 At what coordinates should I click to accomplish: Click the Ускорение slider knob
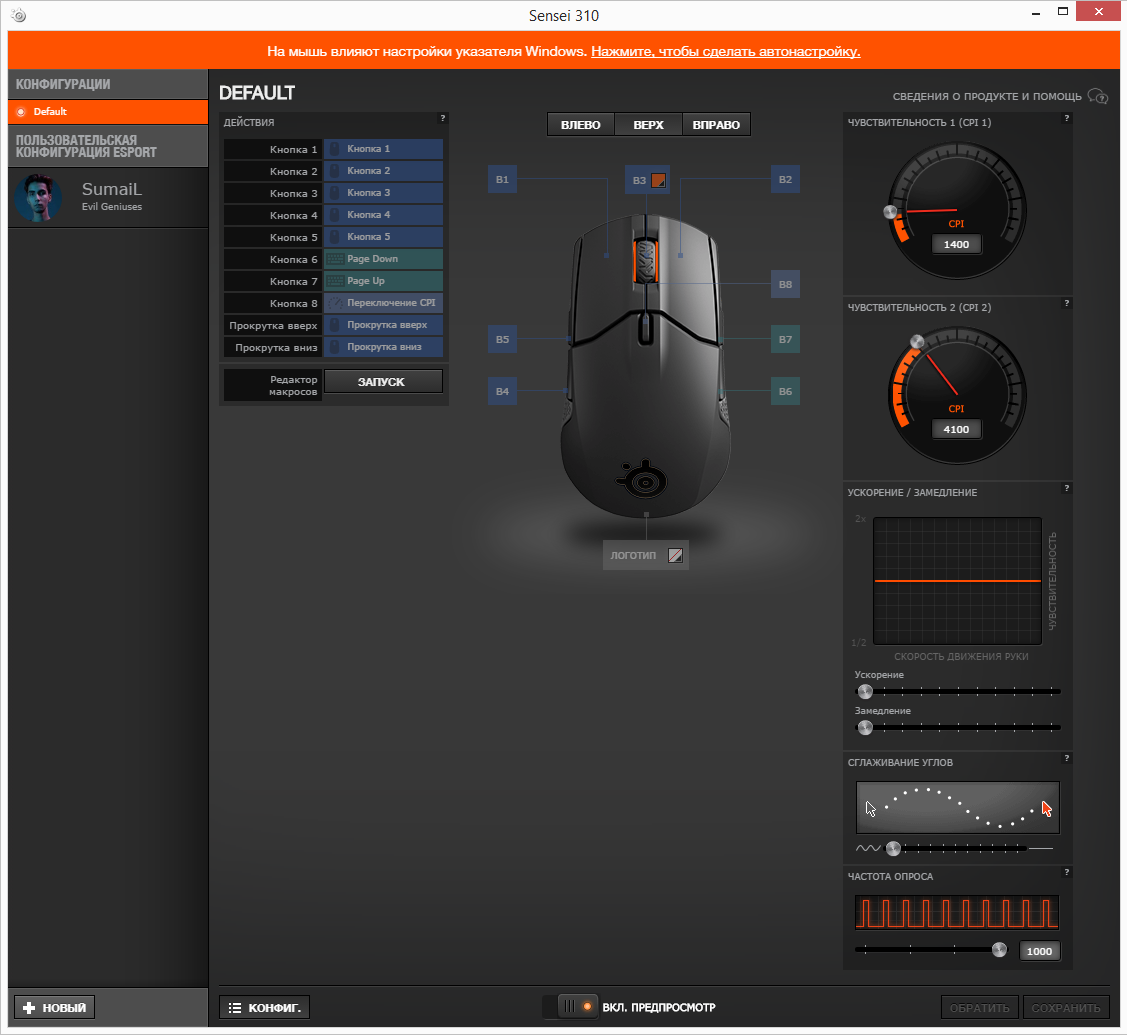point(865,691)
